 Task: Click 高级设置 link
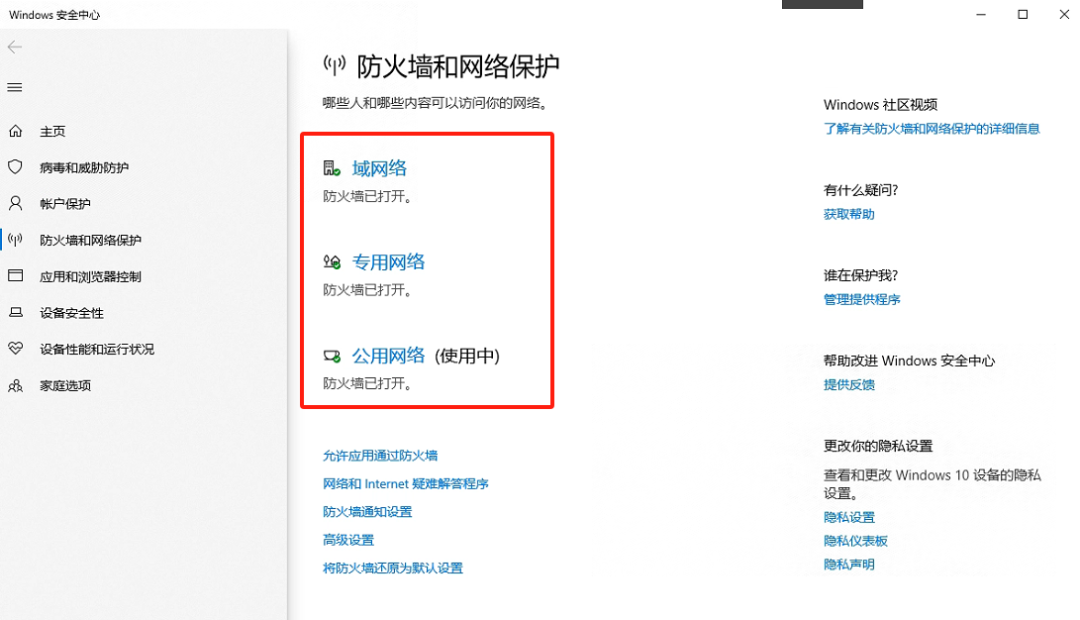[x=349, y=540]
